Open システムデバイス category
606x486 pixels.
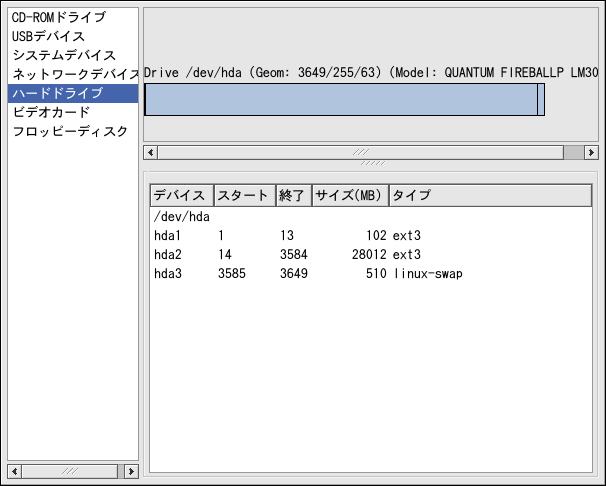(x=63, y=56)
